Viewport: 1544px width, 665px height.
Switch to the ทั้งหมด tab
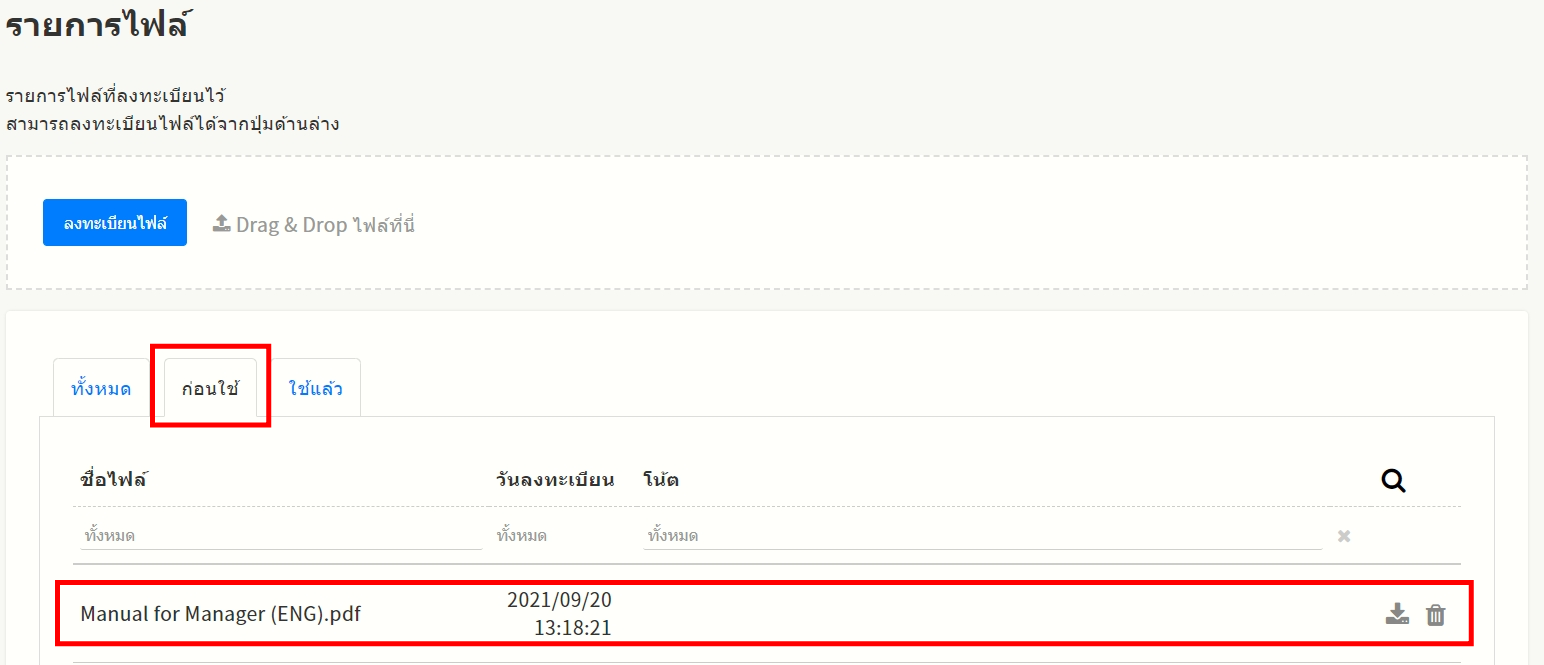pyautogui.click(x=101, y=388)
